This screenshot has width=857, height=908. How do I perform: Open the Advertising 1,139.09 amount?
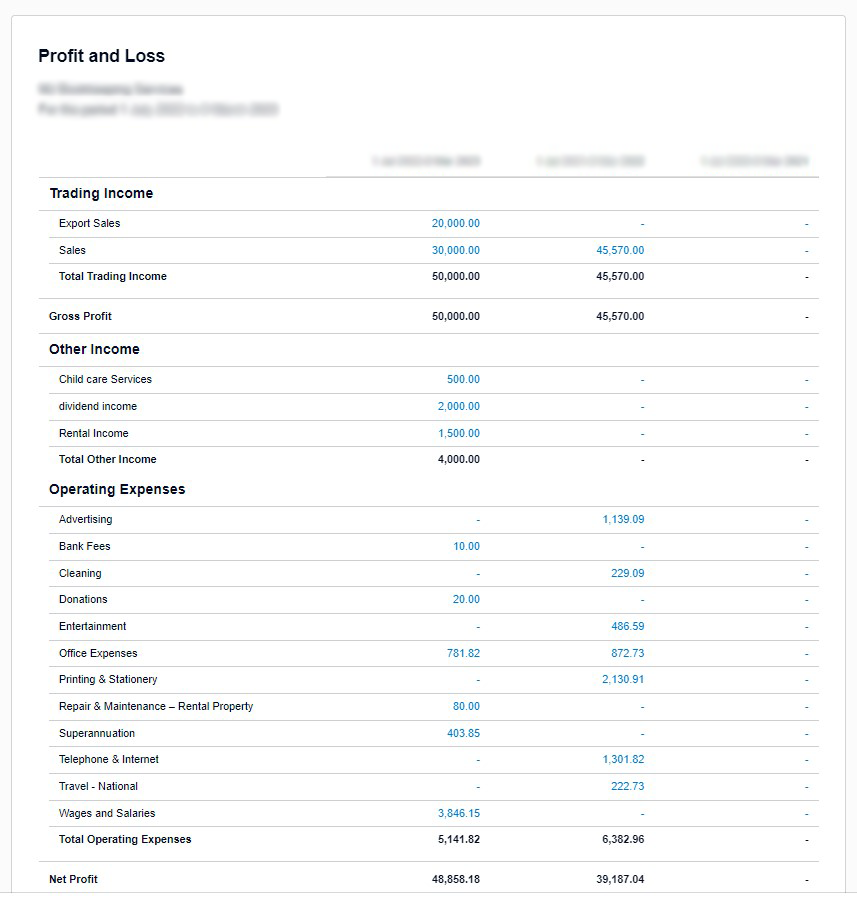(x=623, y=520)
